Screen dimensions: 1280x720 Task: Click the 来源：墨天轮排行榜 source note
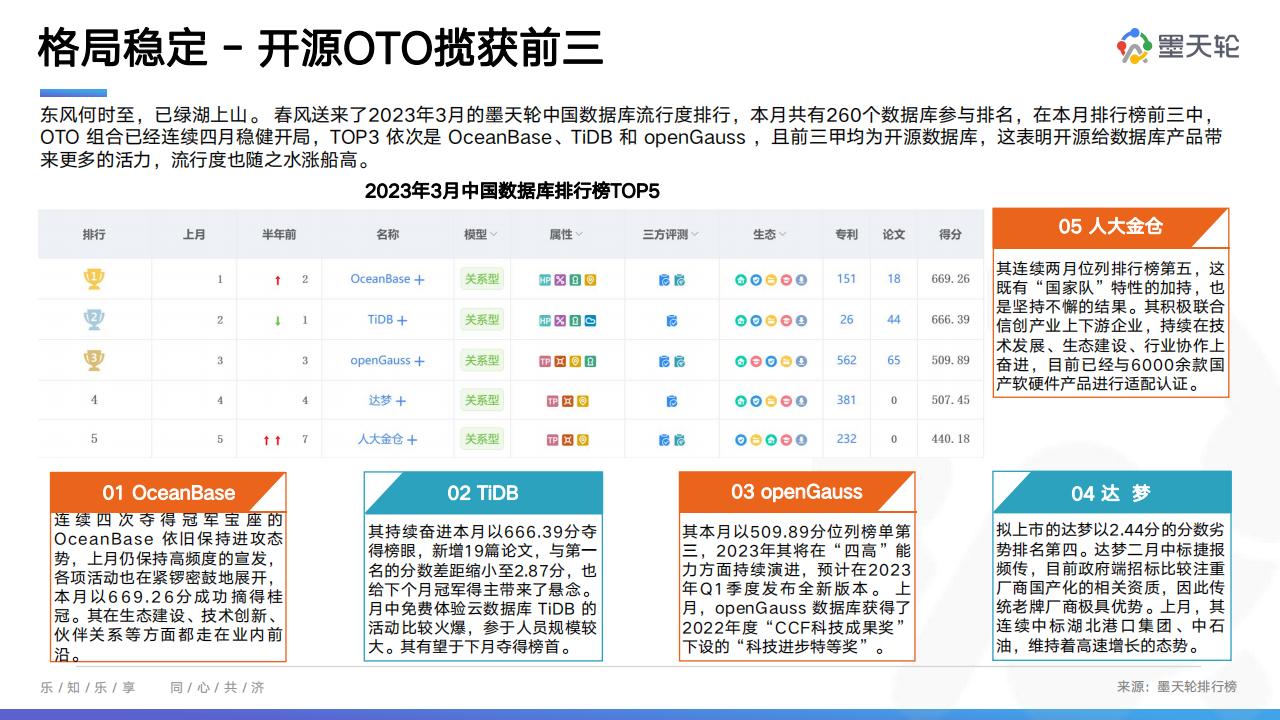(x=1177, y=687)
